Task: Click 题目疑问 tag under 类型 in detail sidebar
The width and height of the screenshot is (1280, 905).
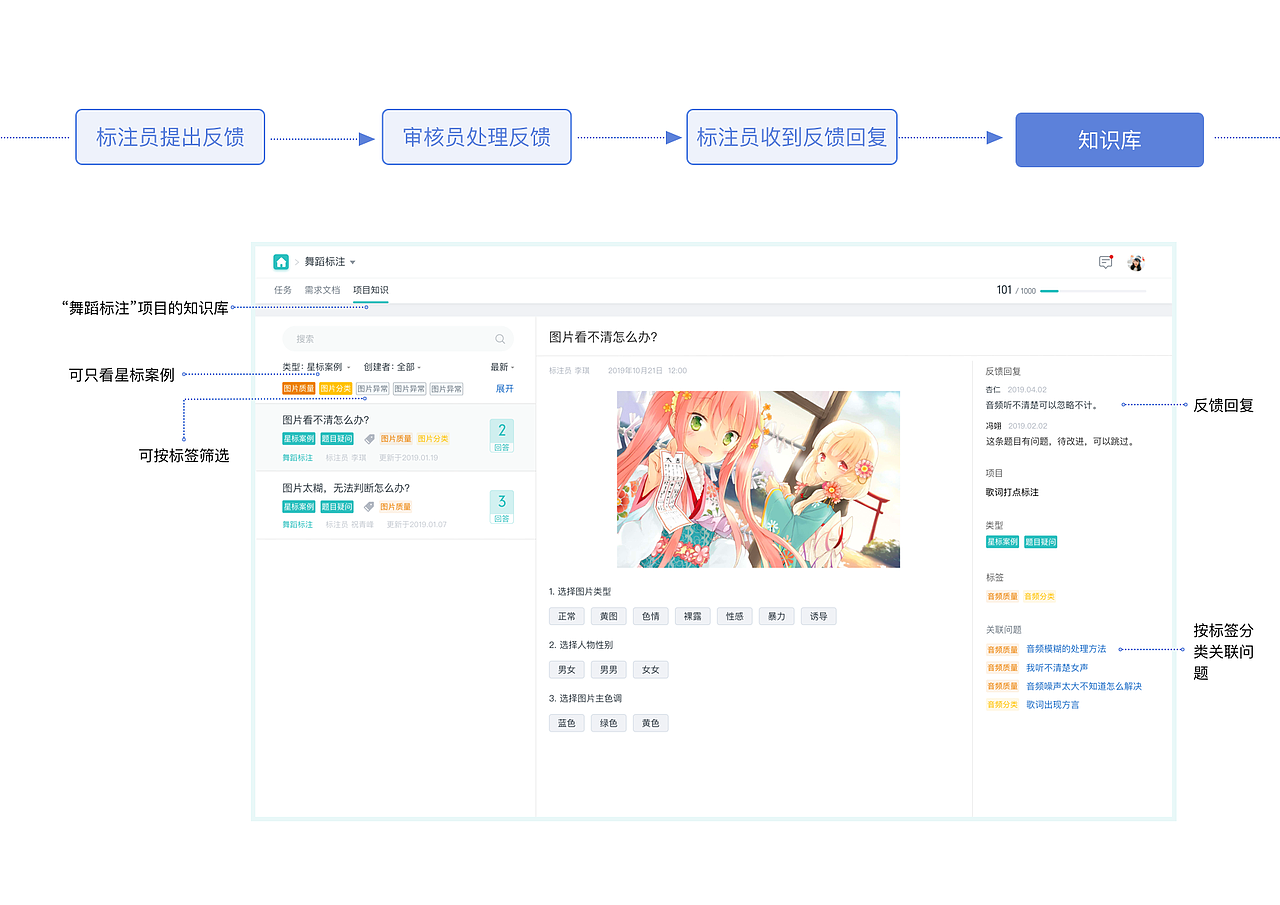Action: click(x=1040, y=542)
